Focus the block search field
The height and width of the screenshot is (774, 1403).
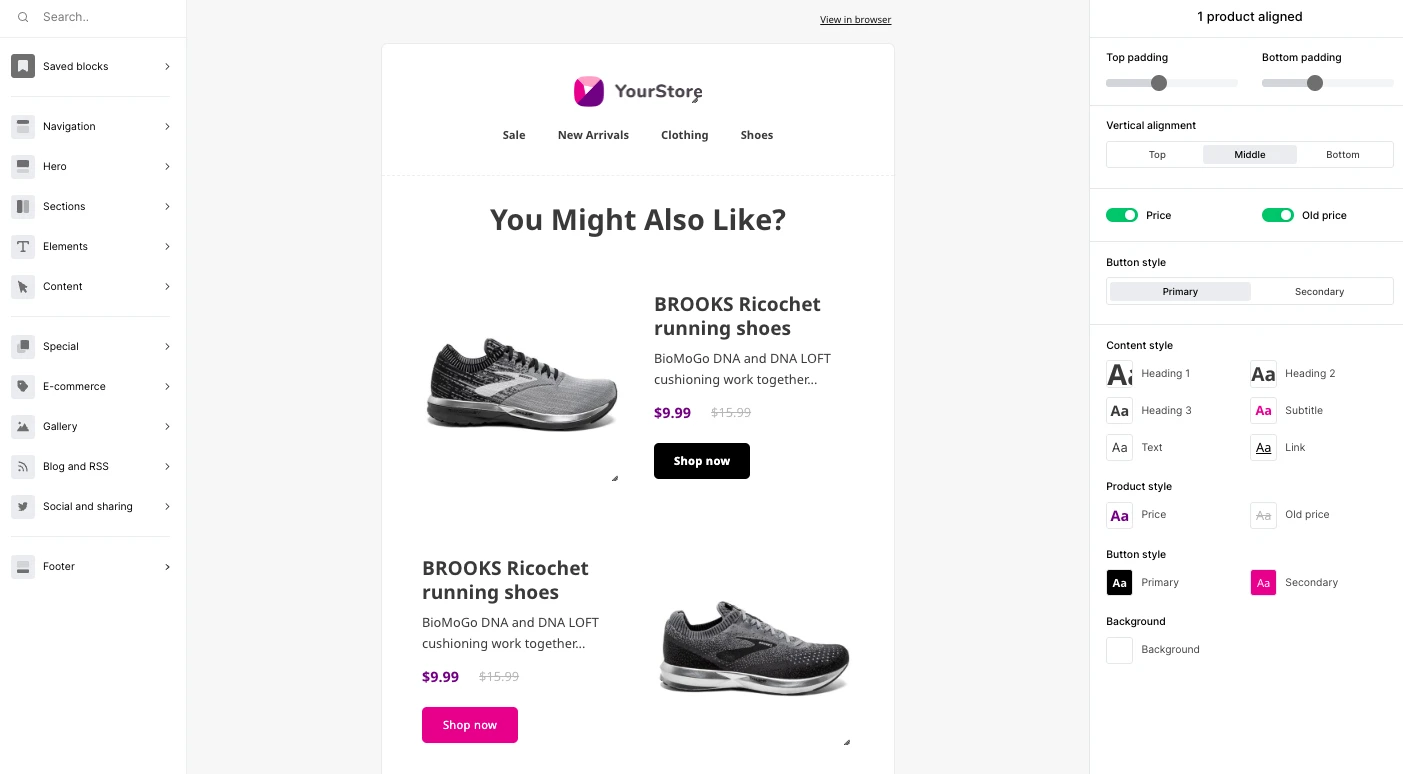[100, 17]
